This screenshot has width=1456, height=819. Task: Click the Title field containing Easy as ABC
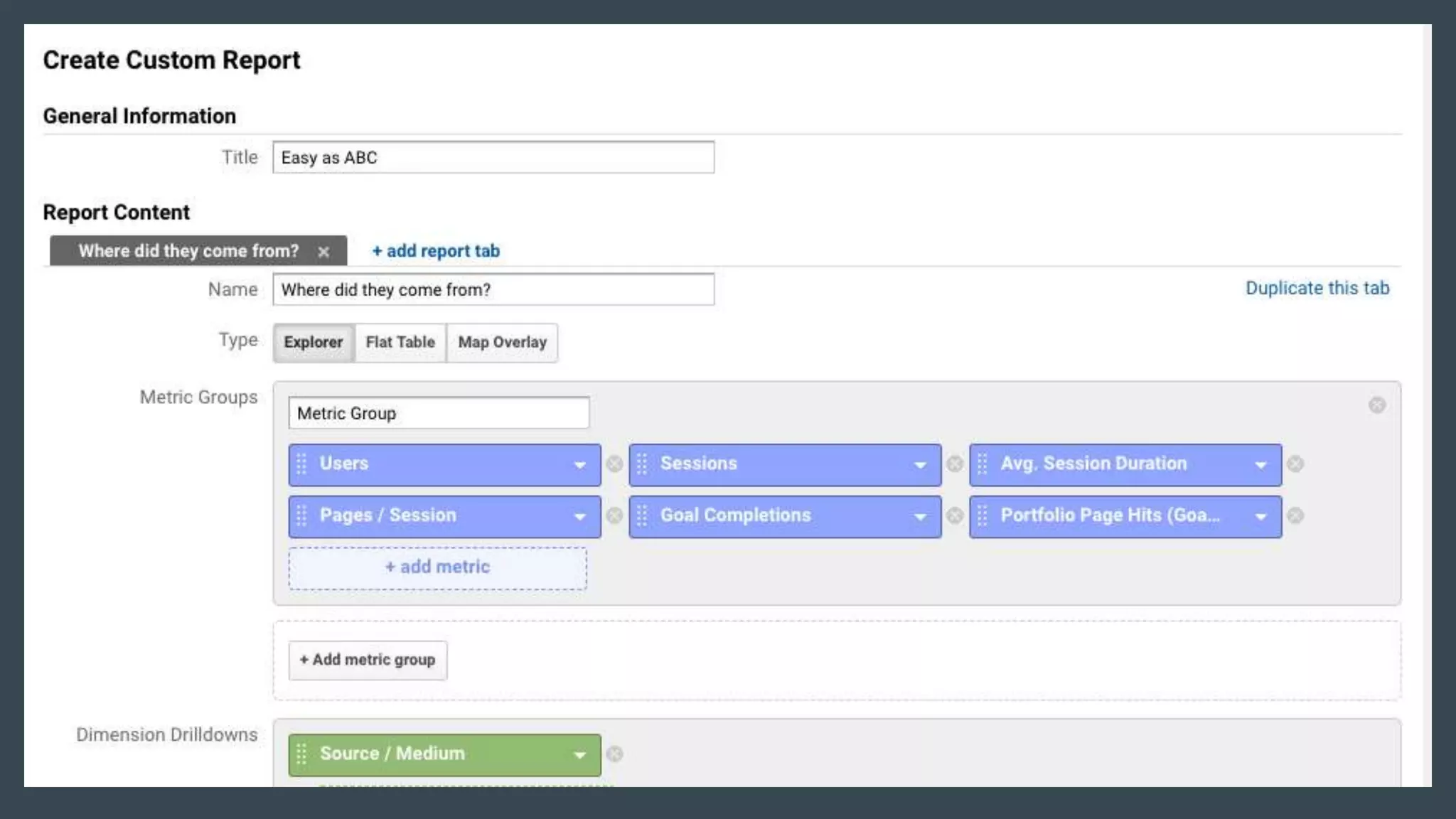(x=493, y=158)
